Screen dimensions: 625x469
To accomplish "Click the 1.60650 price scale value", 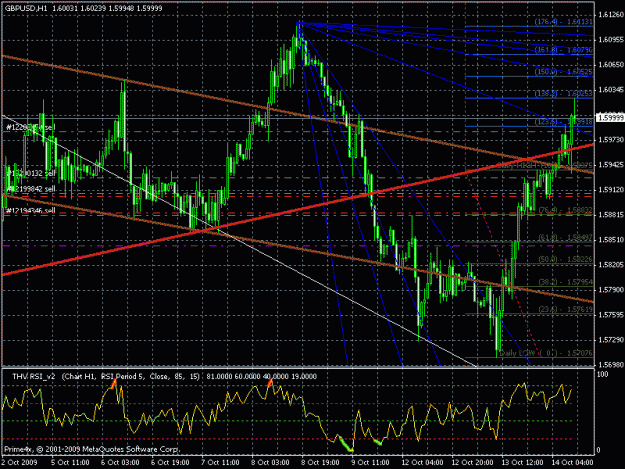I will click(611, 64).
